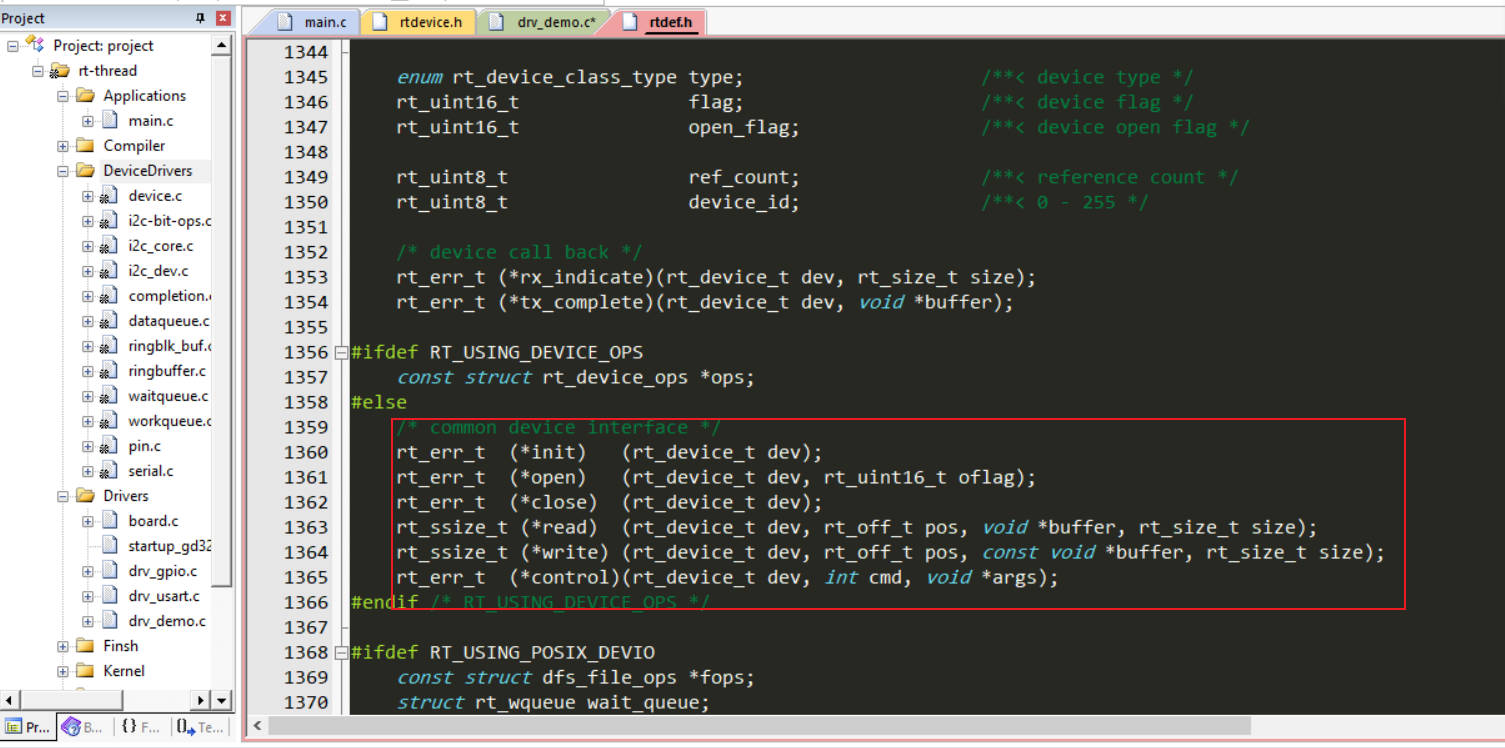Click the ringblk_buf.c file icon
The width and height of the screenshot is (1505, 748).
coord(109,346)
